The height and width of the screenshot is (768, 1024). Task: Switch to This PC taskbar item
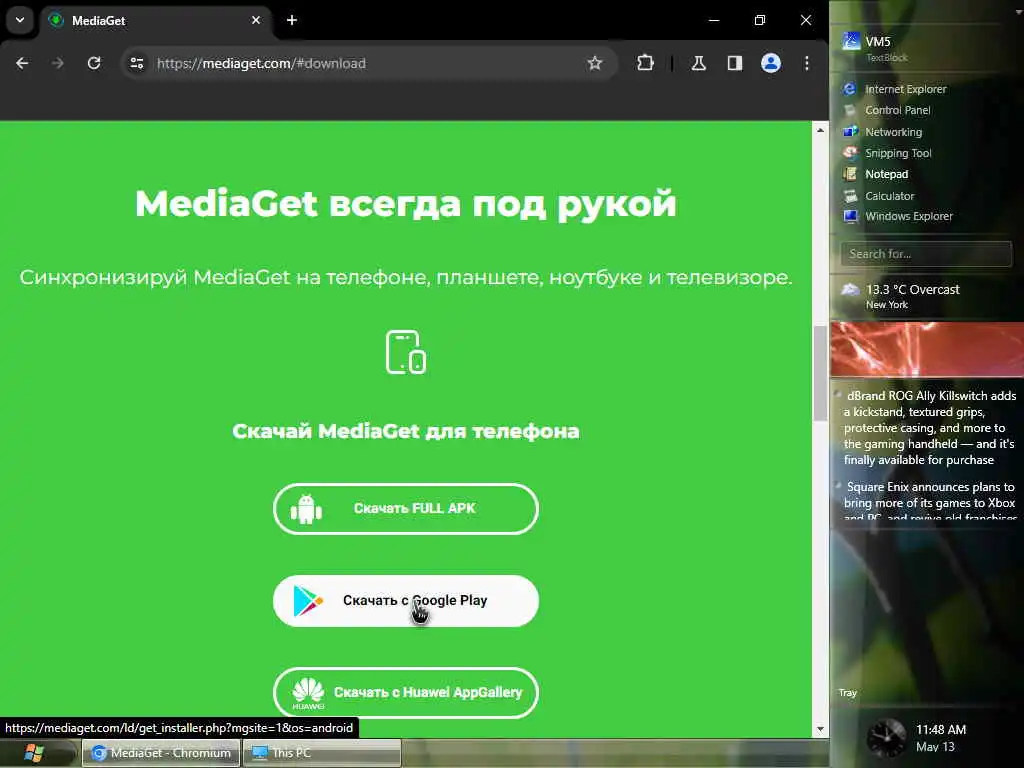(x=321, y=753)
